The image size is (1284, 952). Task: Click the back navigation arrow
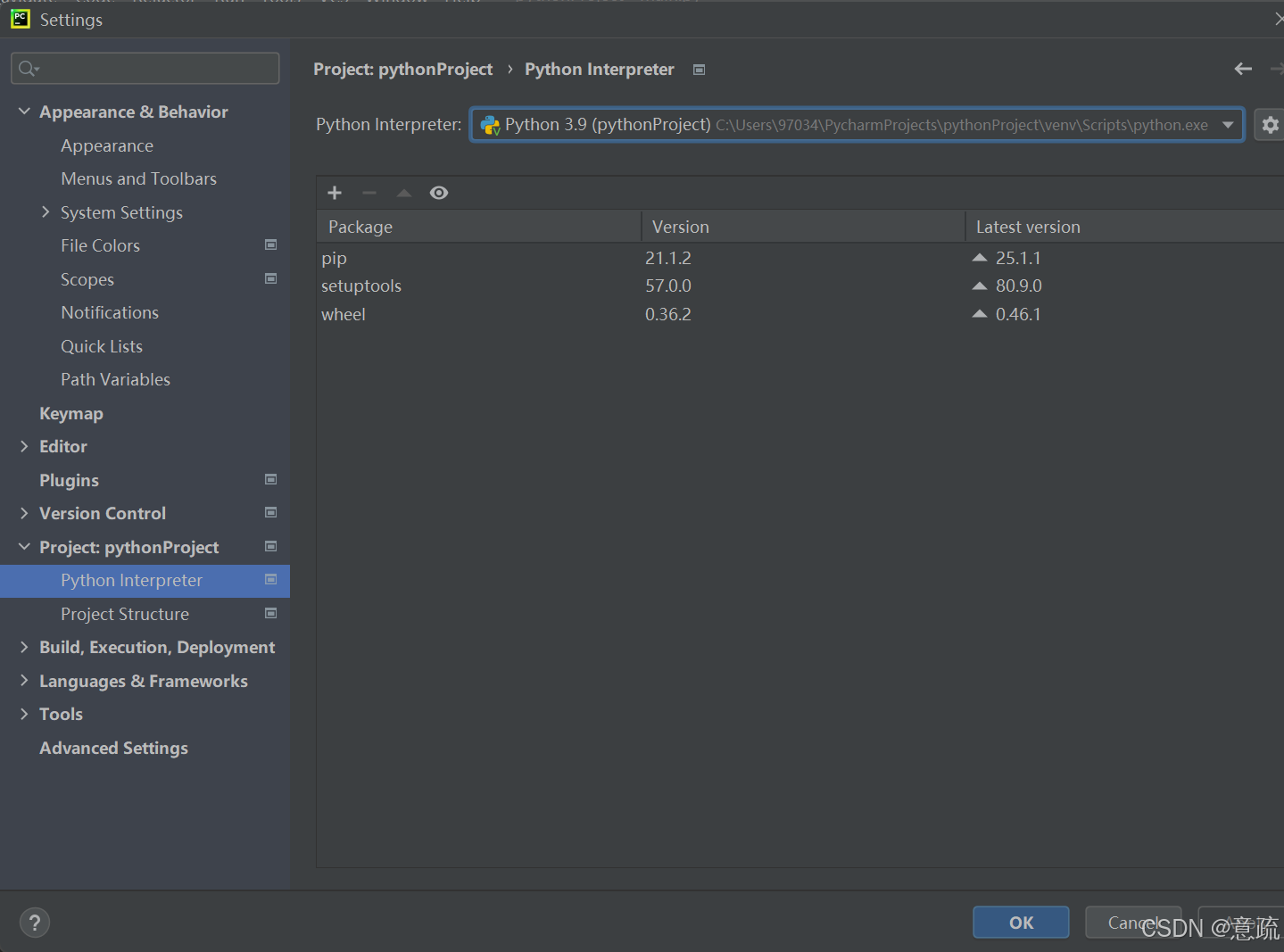tap(1243, 69)
